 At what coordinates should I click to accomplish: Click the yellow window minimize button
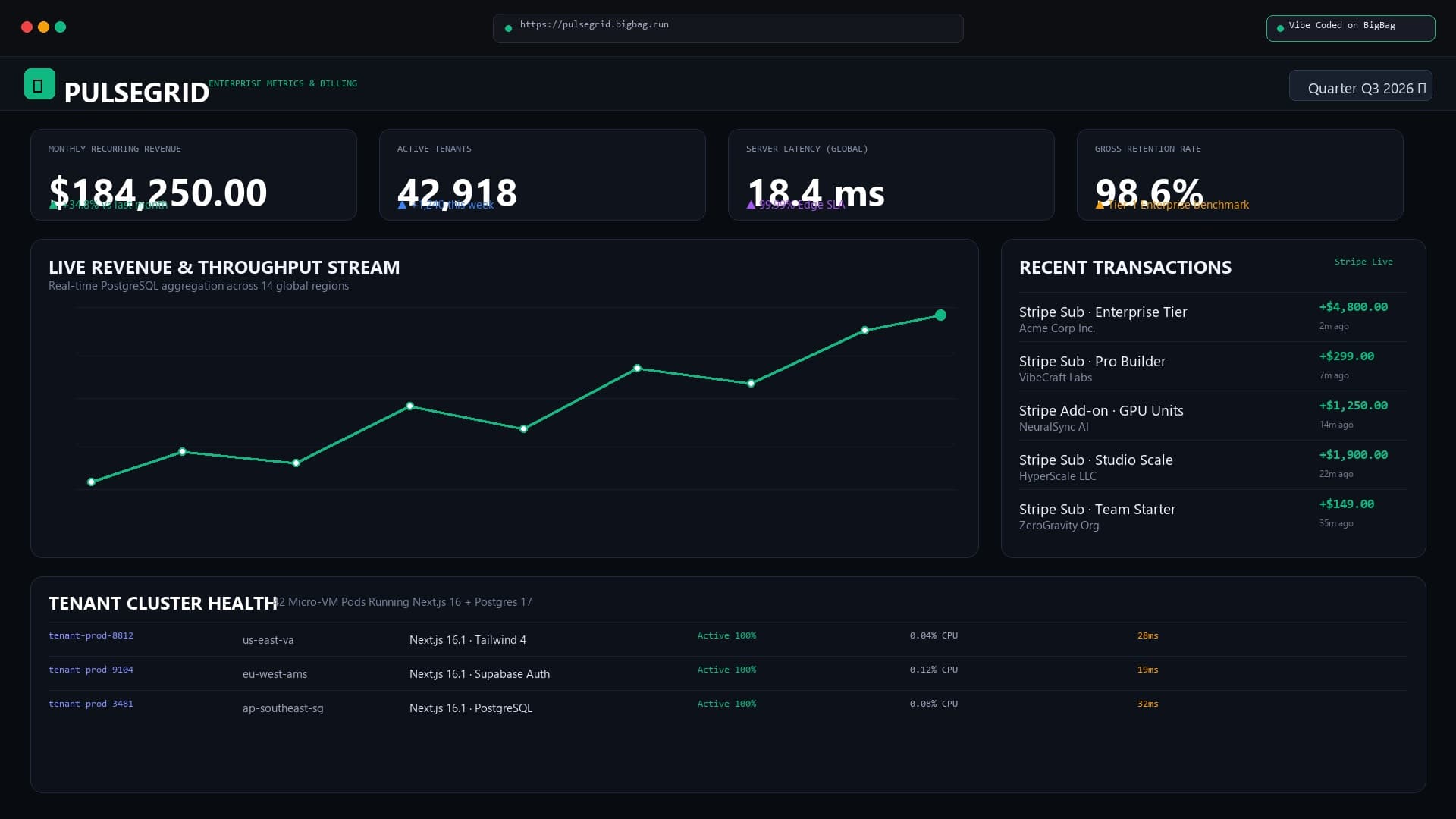pyautogui.click(x=43, y=27)
